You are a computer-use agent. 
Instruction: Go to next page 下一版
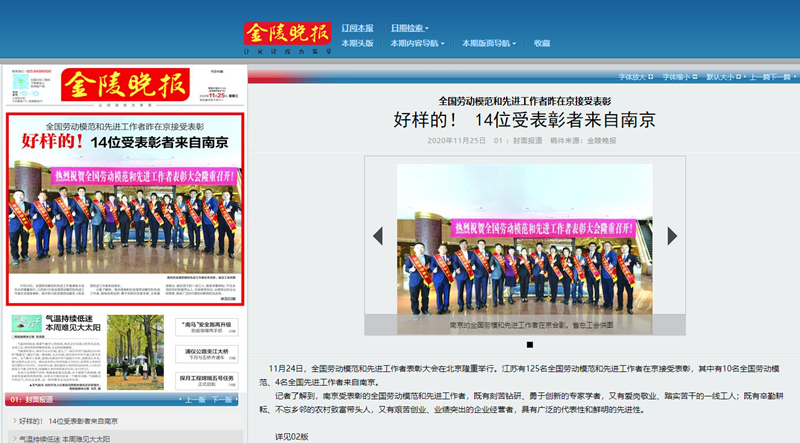point(223,400)
